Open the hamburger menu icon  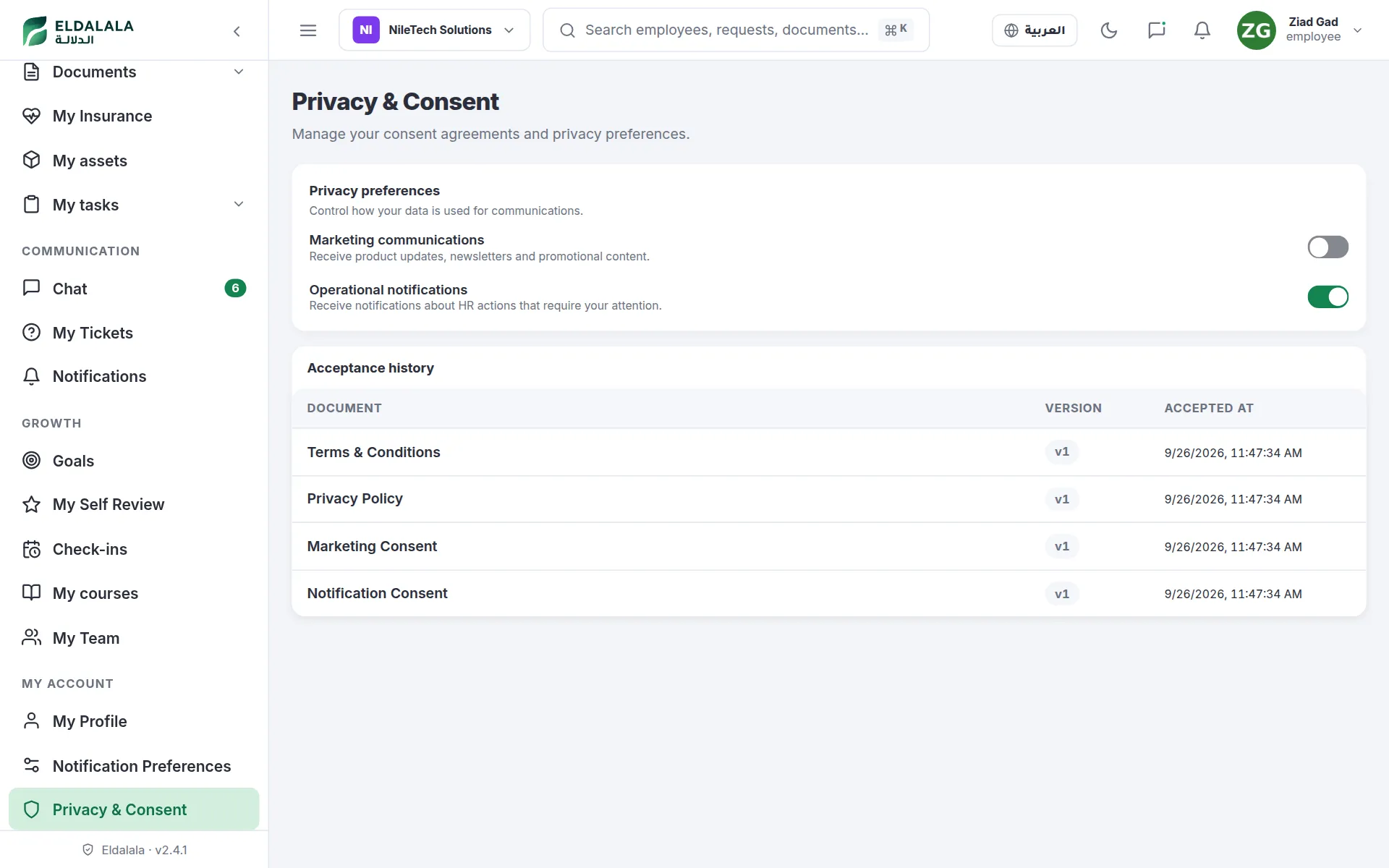click(x=308, y=30)
